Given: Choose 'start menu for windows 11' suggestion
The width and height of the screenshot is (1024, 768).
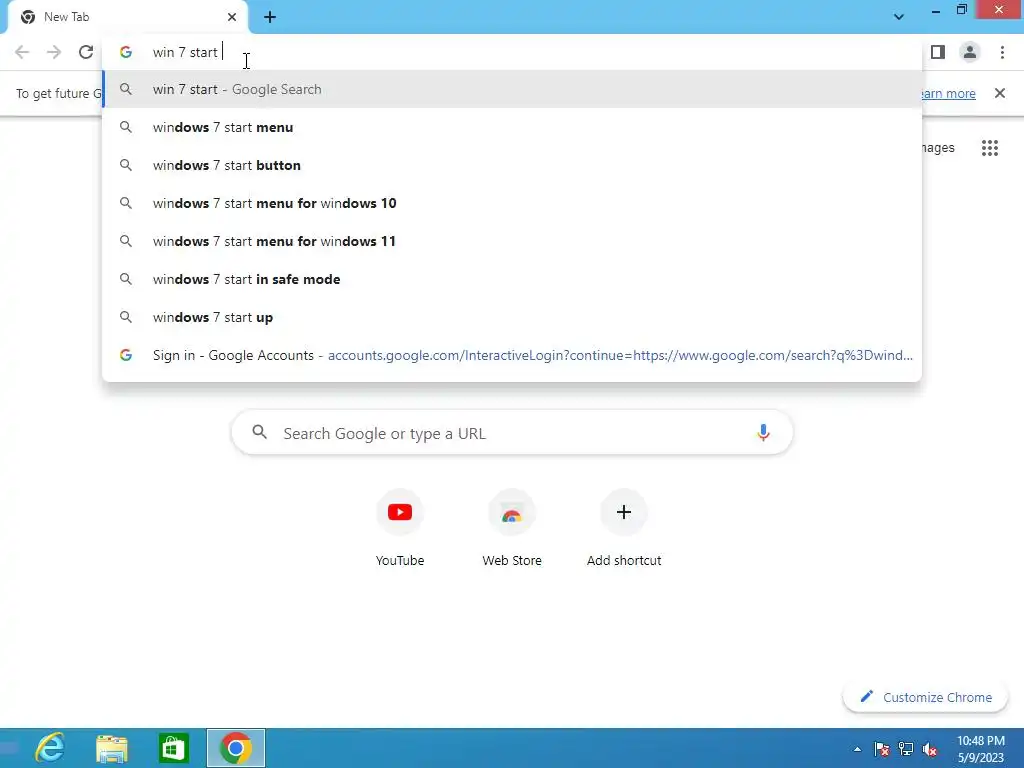Looking at the screenshot, I should click(x=512, y=241).
